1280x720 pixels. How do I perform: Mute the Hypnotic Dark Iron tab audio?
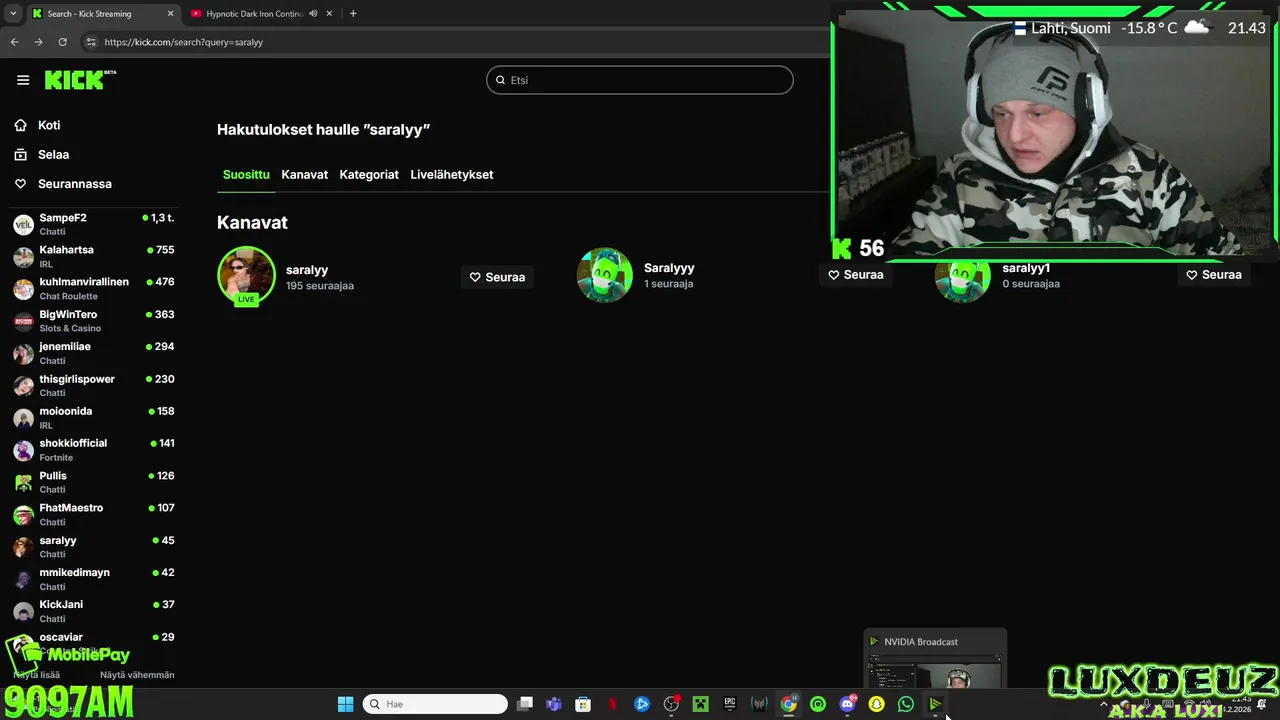tap(314, 14)
